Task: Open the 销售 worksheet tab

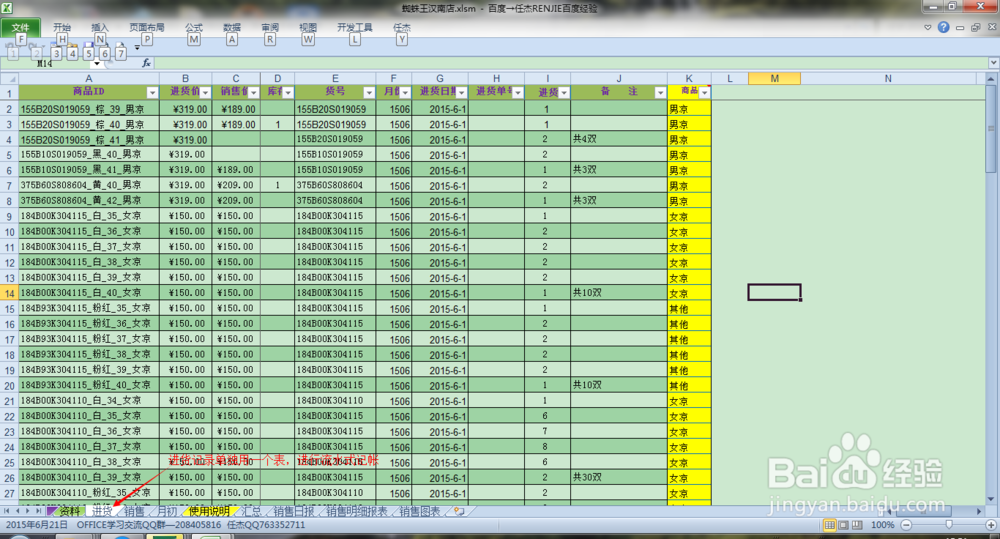Action: [x=135, y=512]
